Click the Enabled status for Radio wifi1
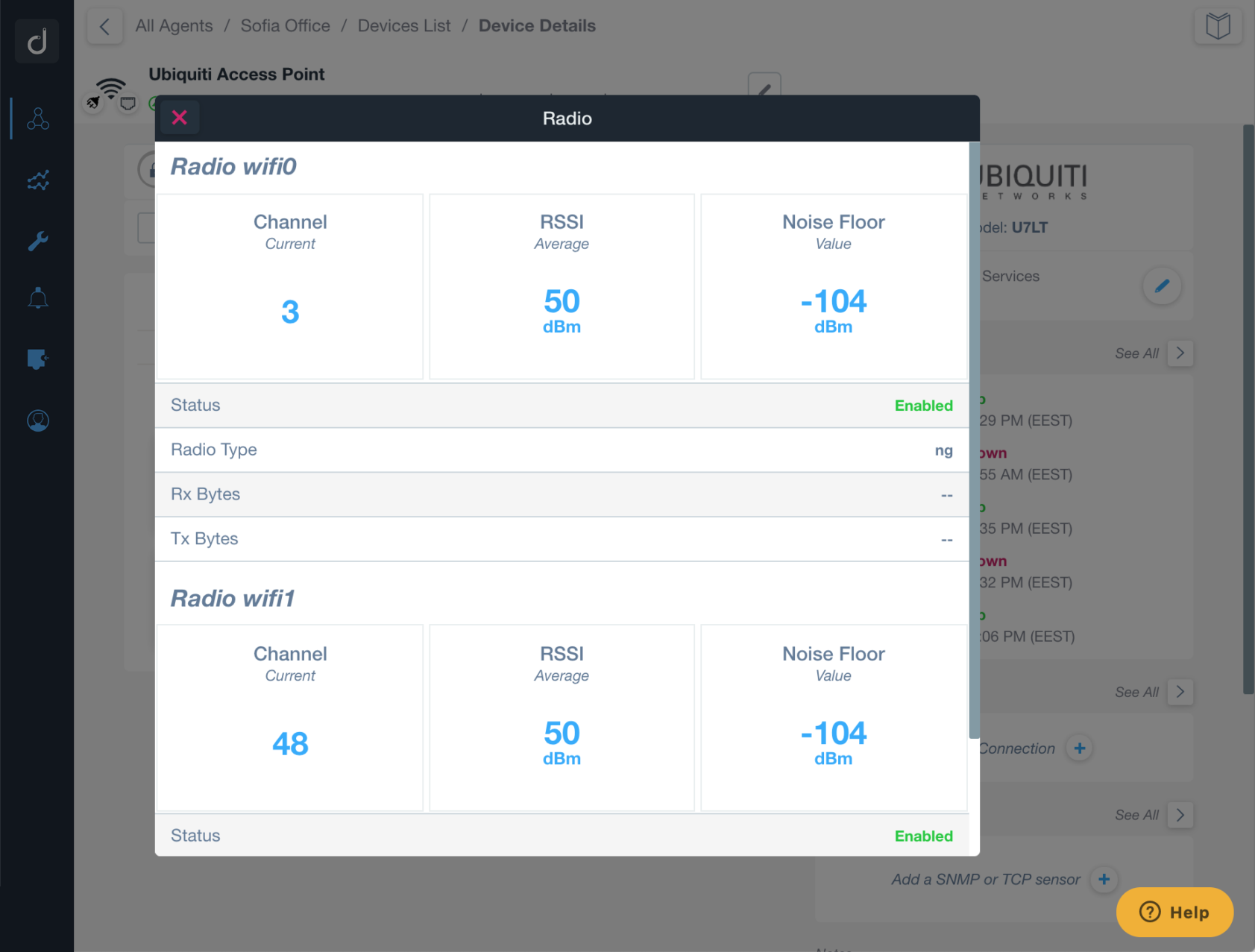Viewport: 1255px width, 952px height. click(923, 836)
